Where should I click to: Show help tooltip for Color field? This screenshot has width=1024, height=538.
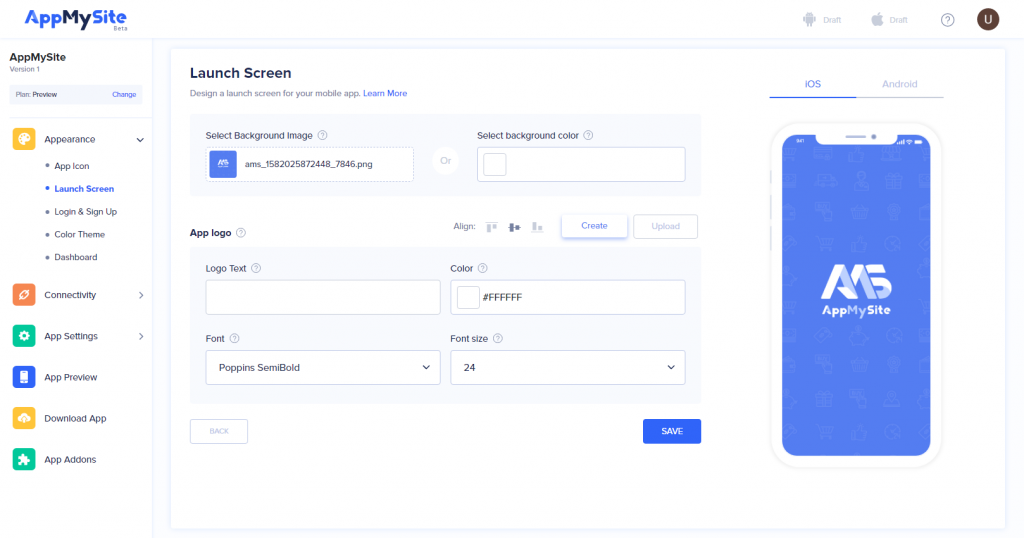pyautogui.click(x=483, y=268)
